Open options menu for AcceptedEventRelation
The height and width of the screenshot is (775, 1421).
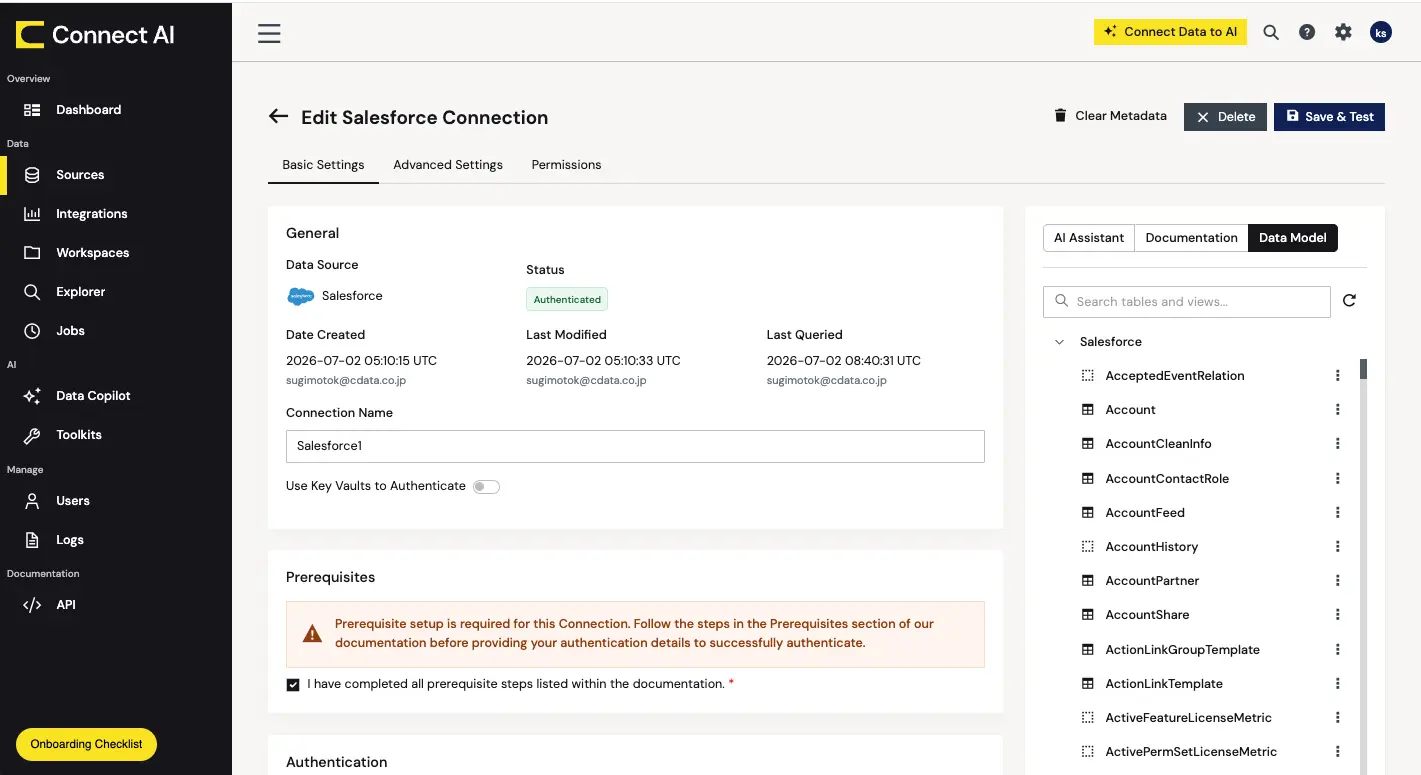[x=1338, y=376]
